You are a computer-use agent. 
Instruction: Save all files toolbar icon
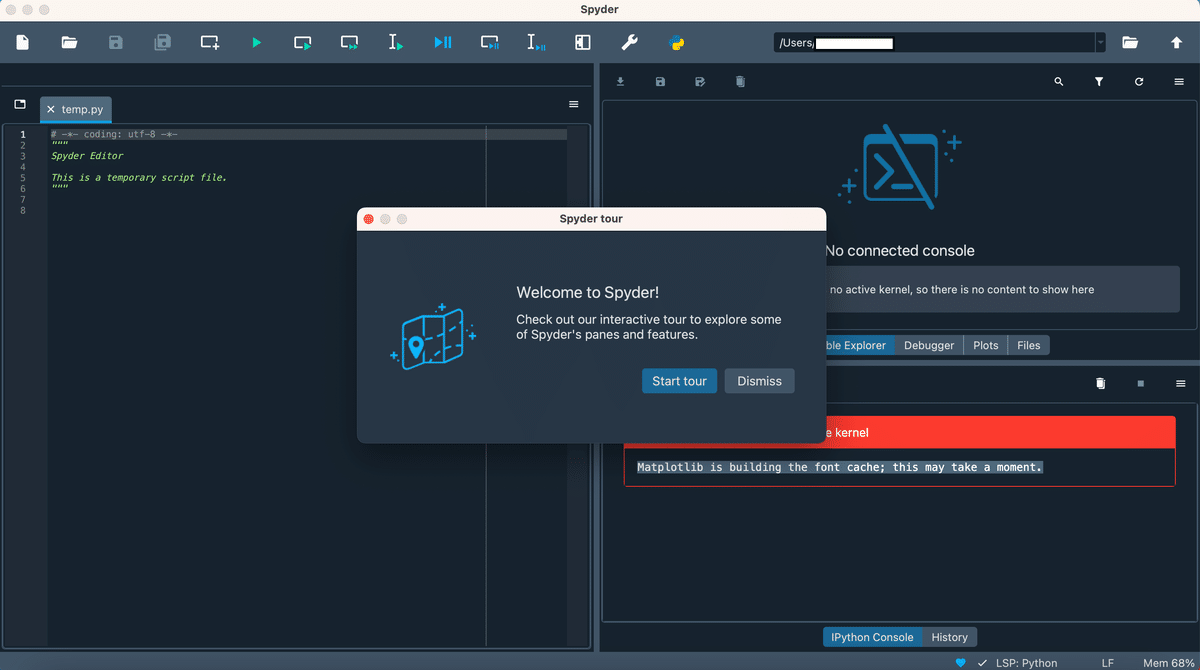tap(163, 42)
